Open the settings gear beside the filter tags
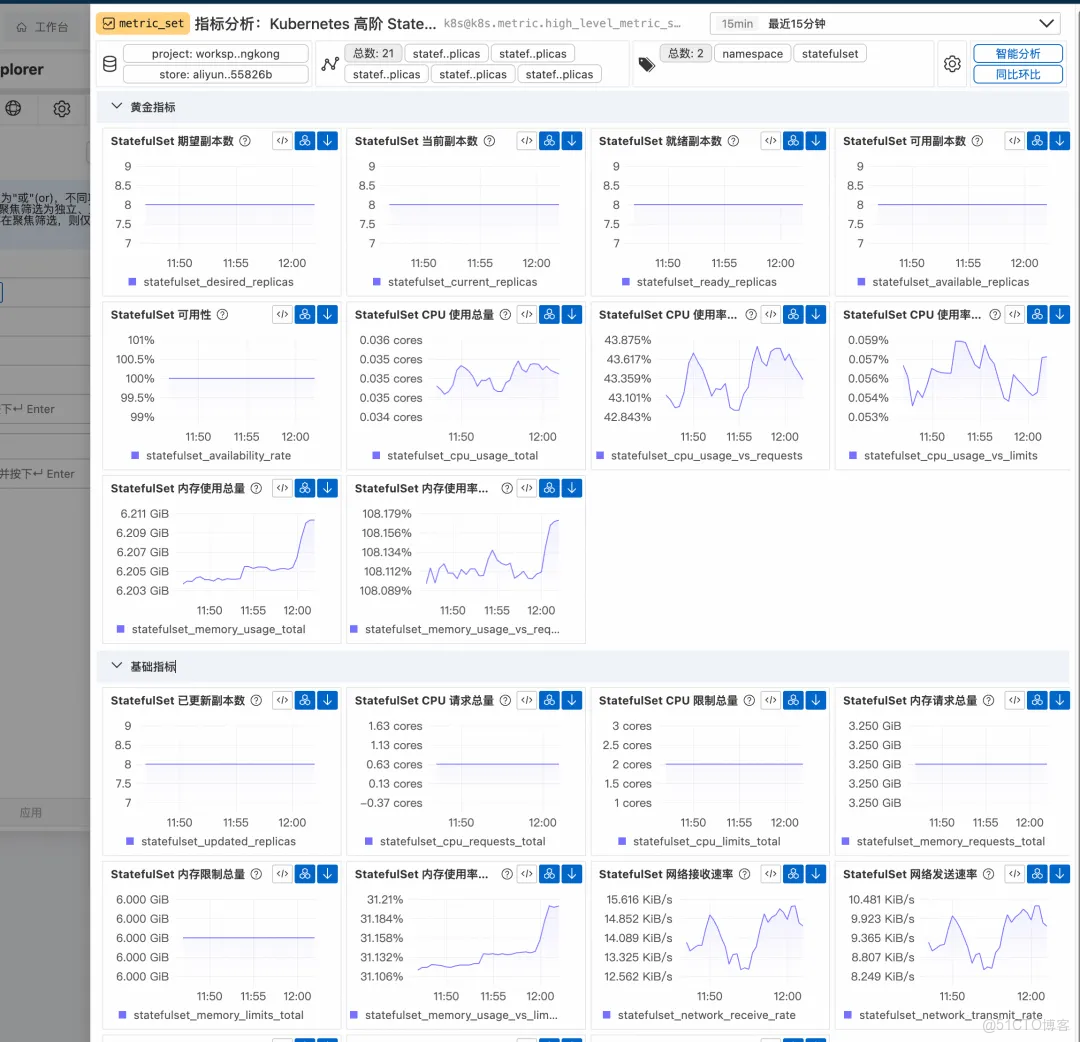The width and height of the screenshot is (1080, 1042). [952, 63]
